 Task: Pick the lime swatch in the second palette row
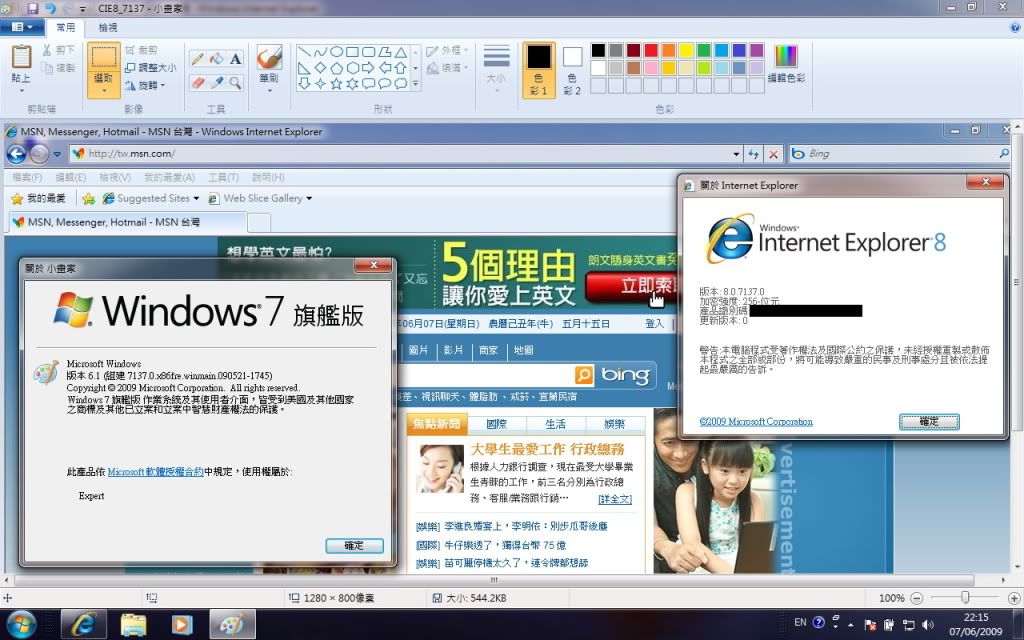[x=703, y=67]
